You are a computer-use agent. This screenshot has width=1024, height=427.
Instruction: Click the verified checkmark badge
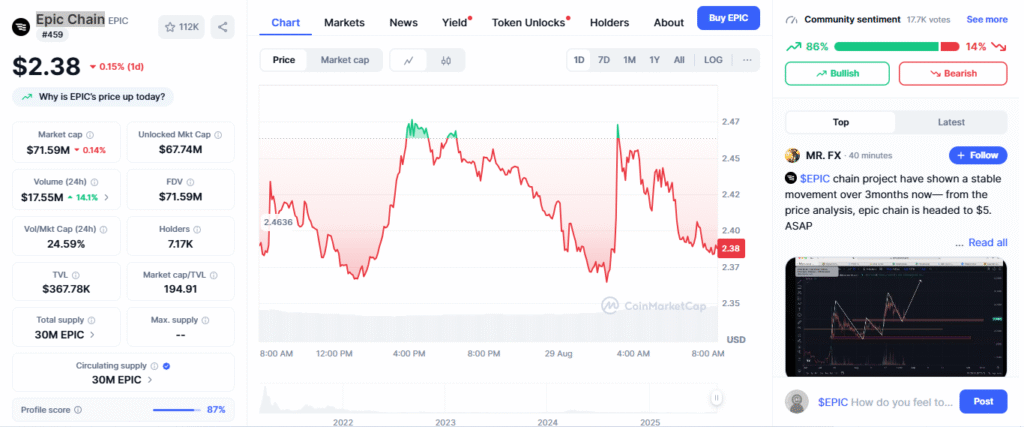pyautogui.click(x=167, y=366)
